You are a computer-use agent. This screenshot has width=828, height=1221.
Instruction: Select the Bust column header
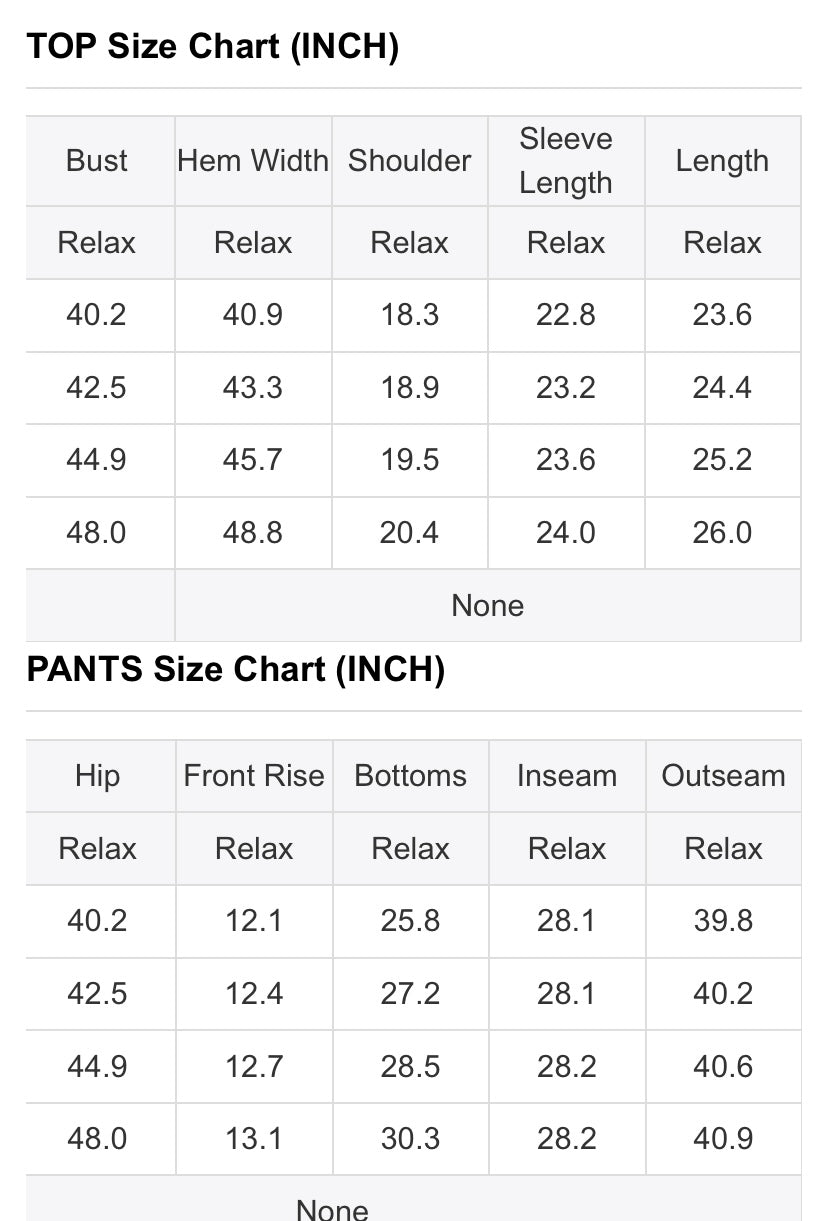[97, 161]
